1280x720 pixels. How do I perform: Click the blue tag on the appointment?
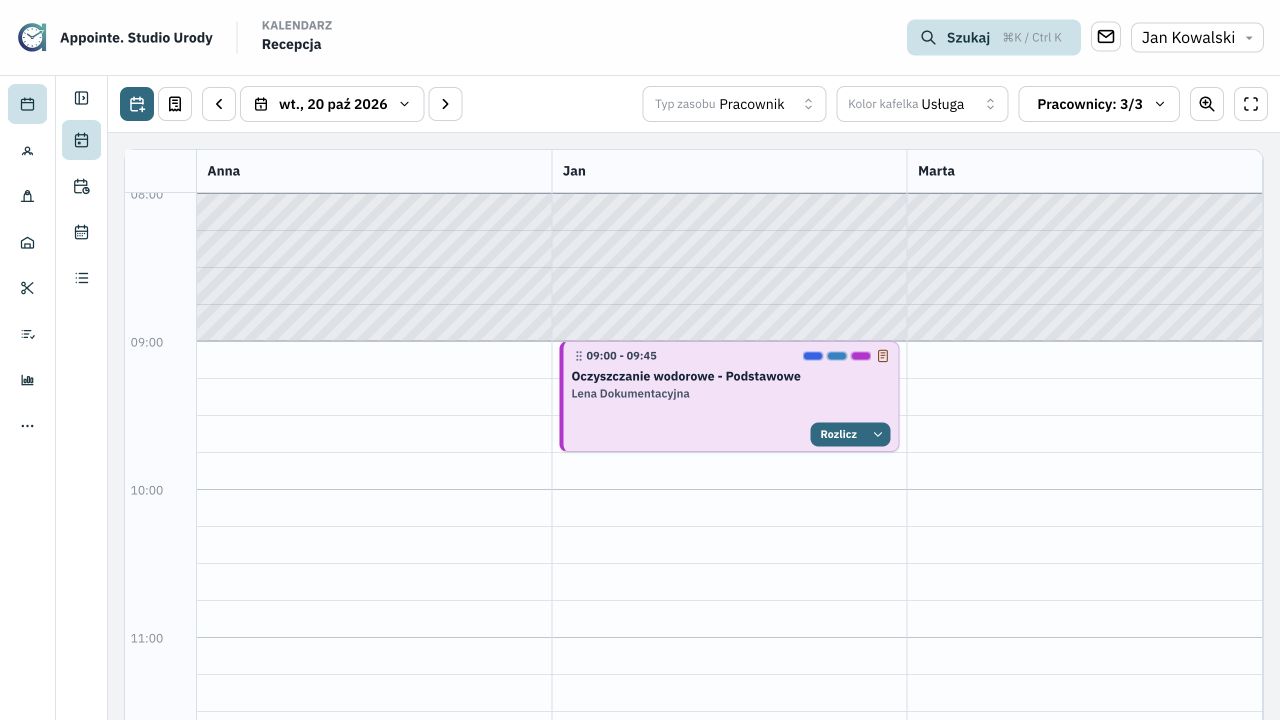[x=813, y=356]
